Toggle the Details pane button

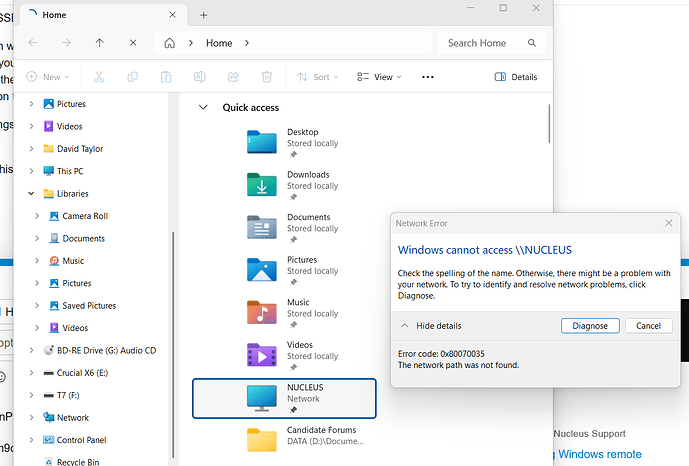[516, 77]
